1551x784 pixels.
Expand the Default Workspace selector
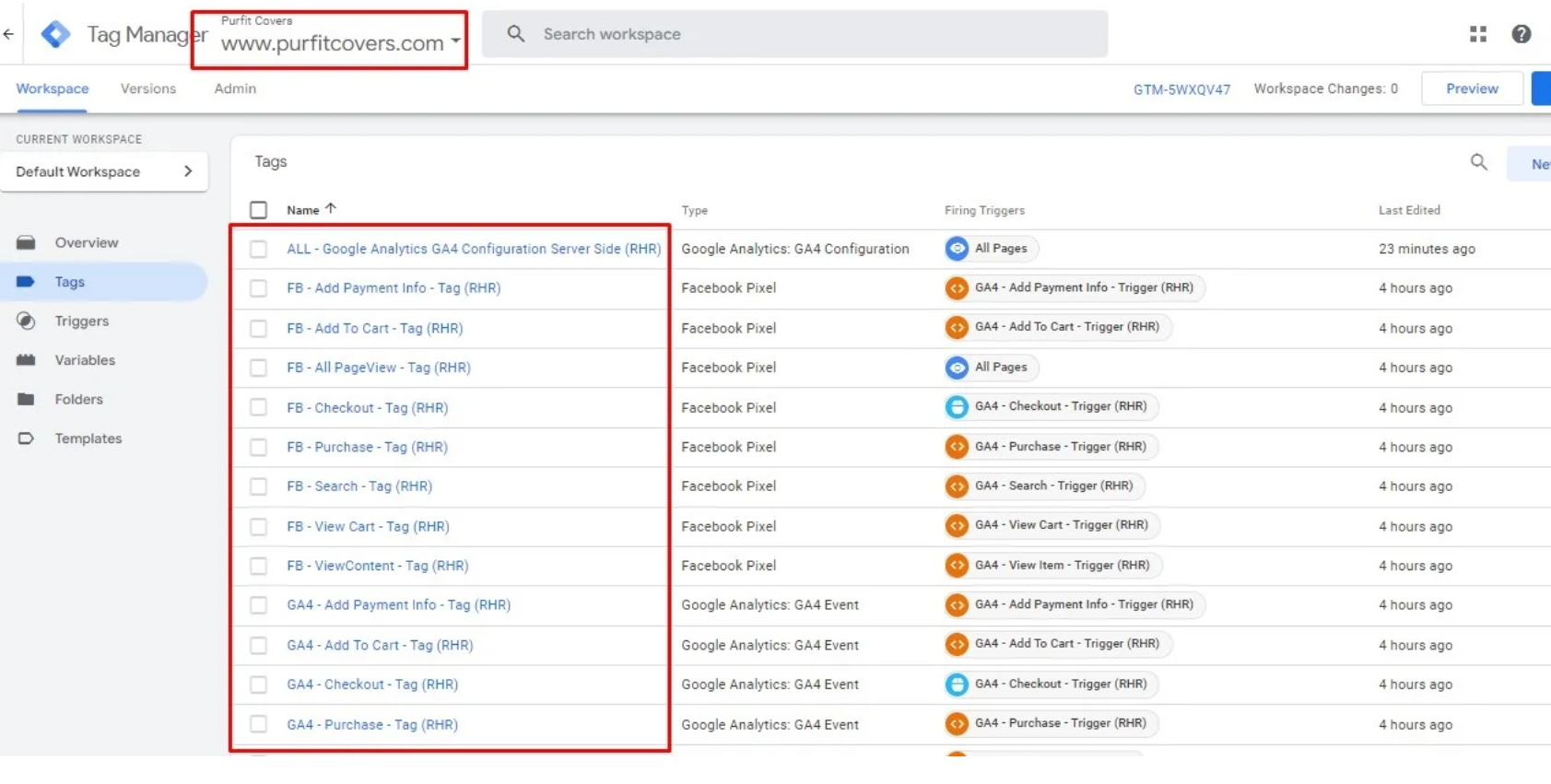[104, 172]
